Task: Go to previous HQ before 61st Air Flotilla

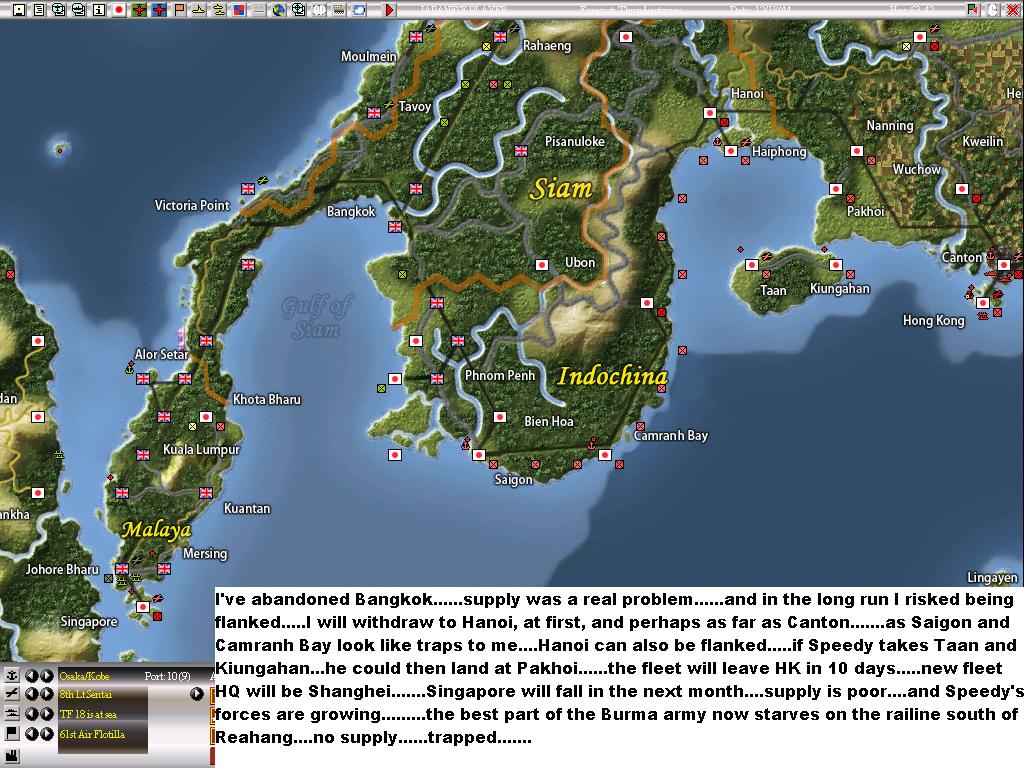Action: 31,734
